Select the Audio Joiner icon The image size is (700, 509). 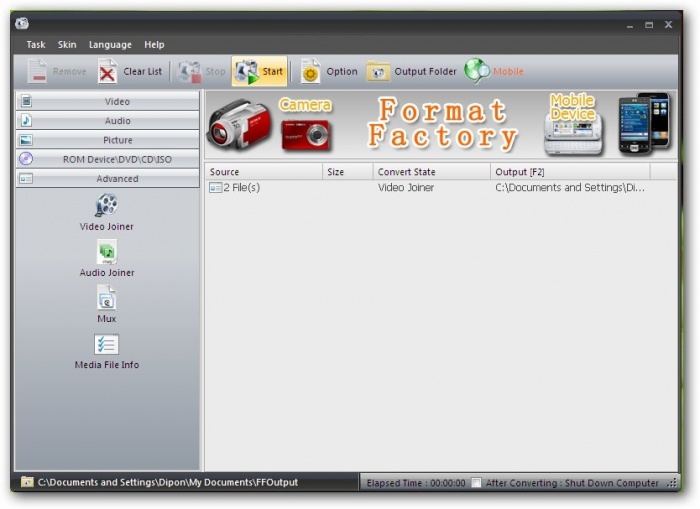107,251
